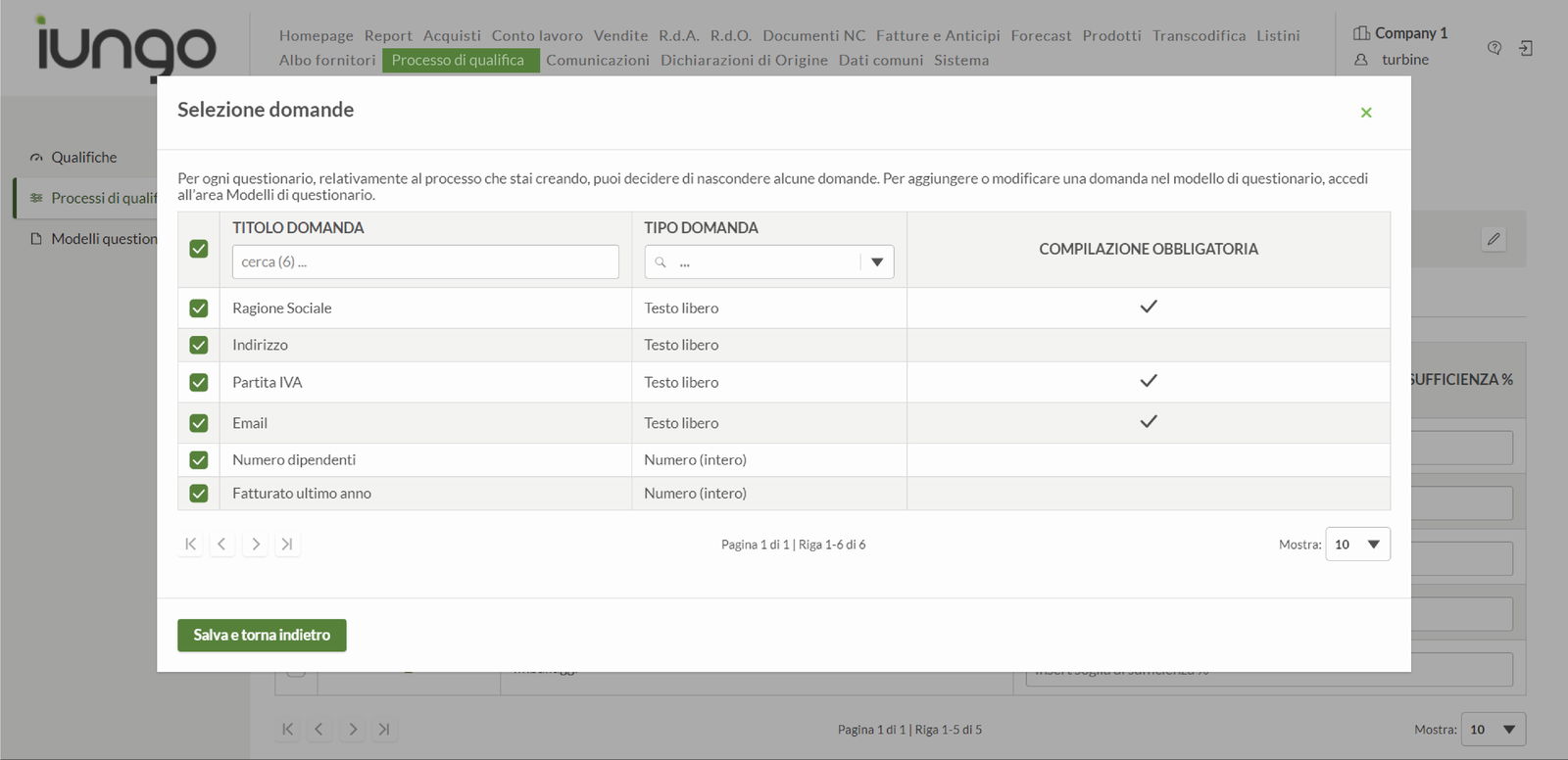Open the Sistema menu
Viewport: 1568px width, 760px height.
pyautogui.click(x=961, y=60)
